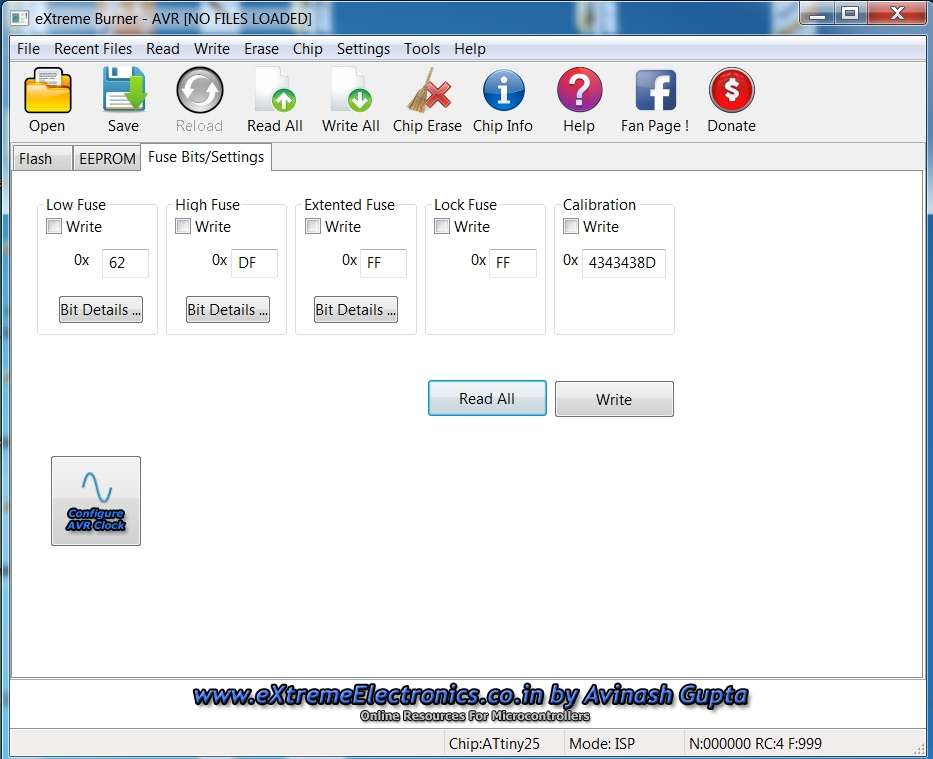
Task: Click the Open folder icon
Action: [48, 90]
